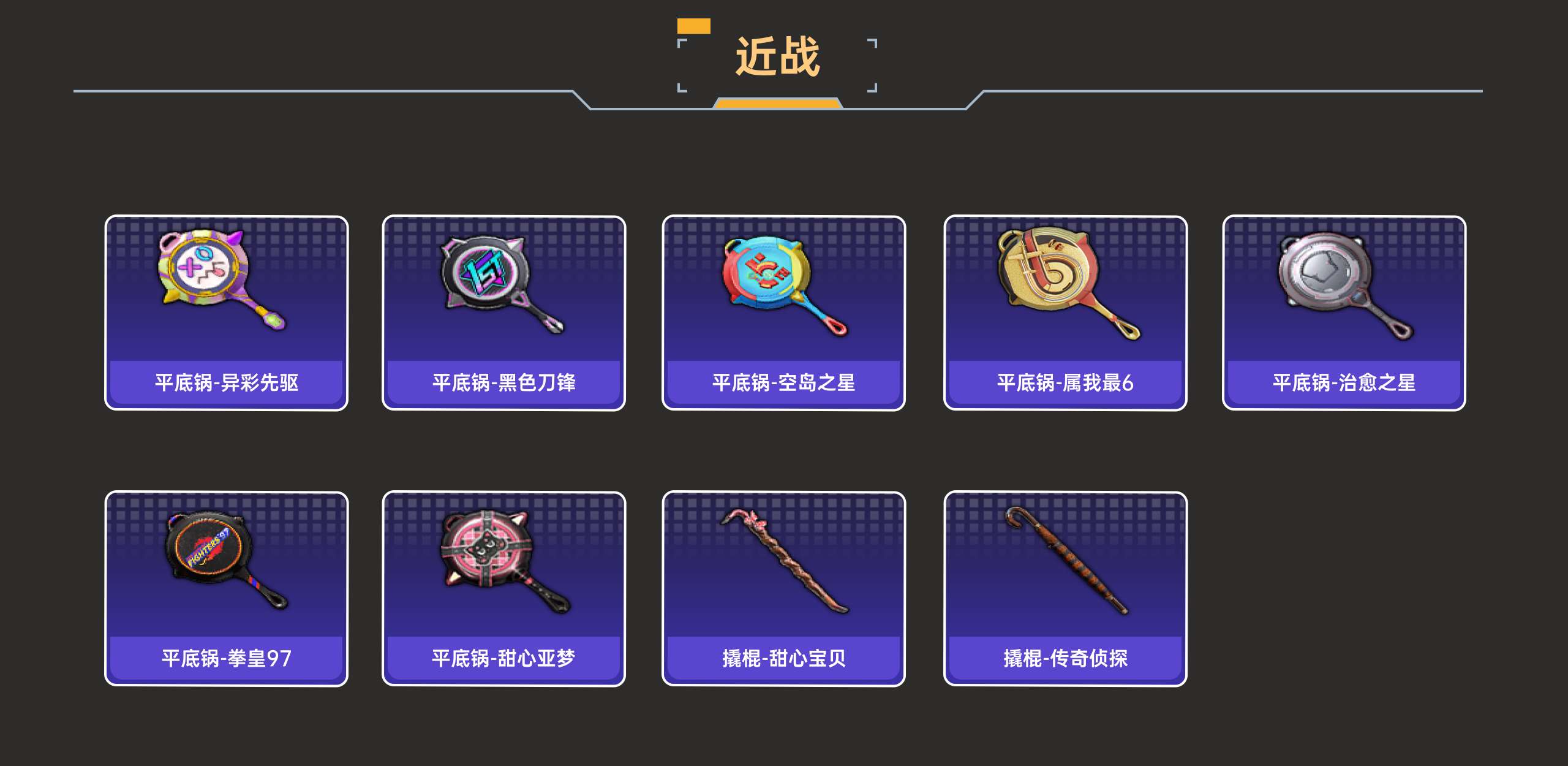
Task: Click the 平底锅-异彩先驱 name label
Action: tap(227, 383)
